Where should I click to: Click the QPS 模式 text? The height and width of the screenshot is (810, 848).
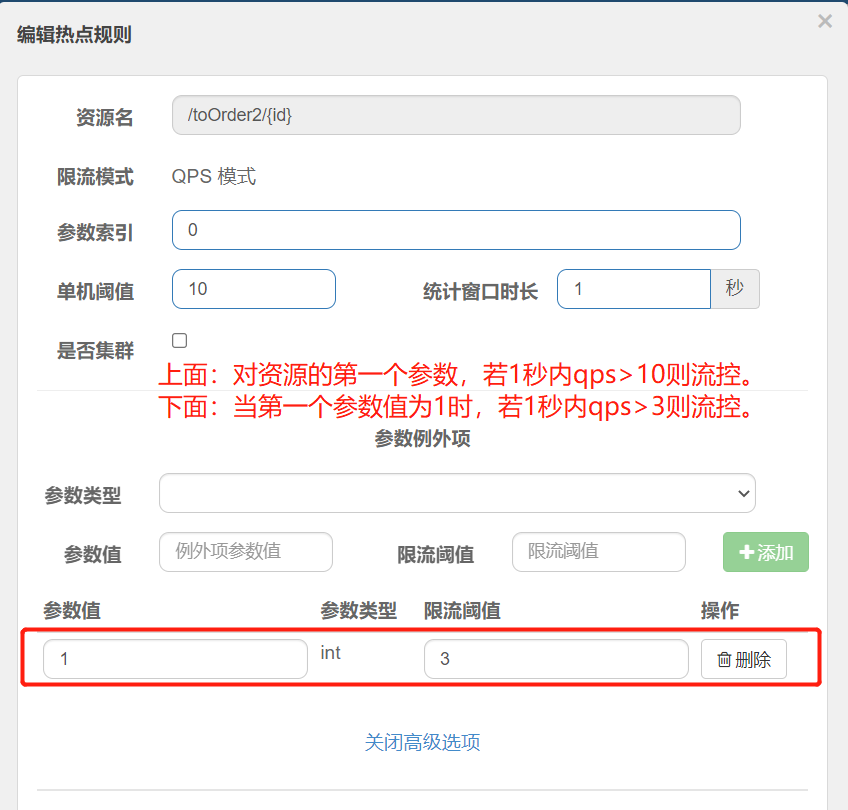(x=214, y=177)
